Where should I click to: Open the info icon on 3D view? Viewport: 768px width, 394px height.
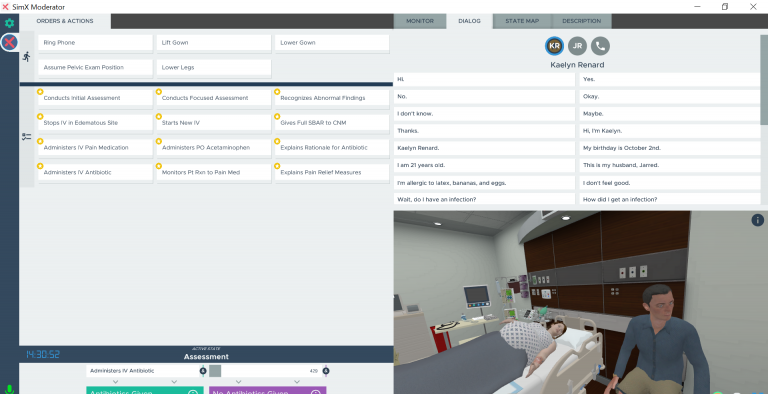click(x=757, y=220)
